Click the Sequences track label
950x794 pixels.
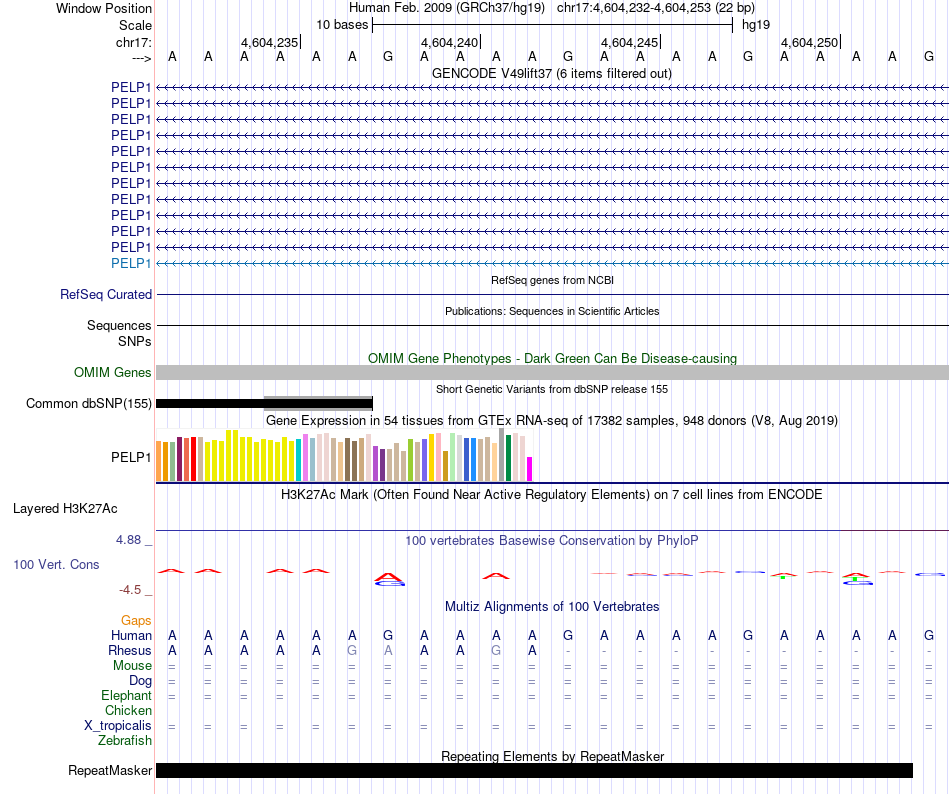coord(119,325)
